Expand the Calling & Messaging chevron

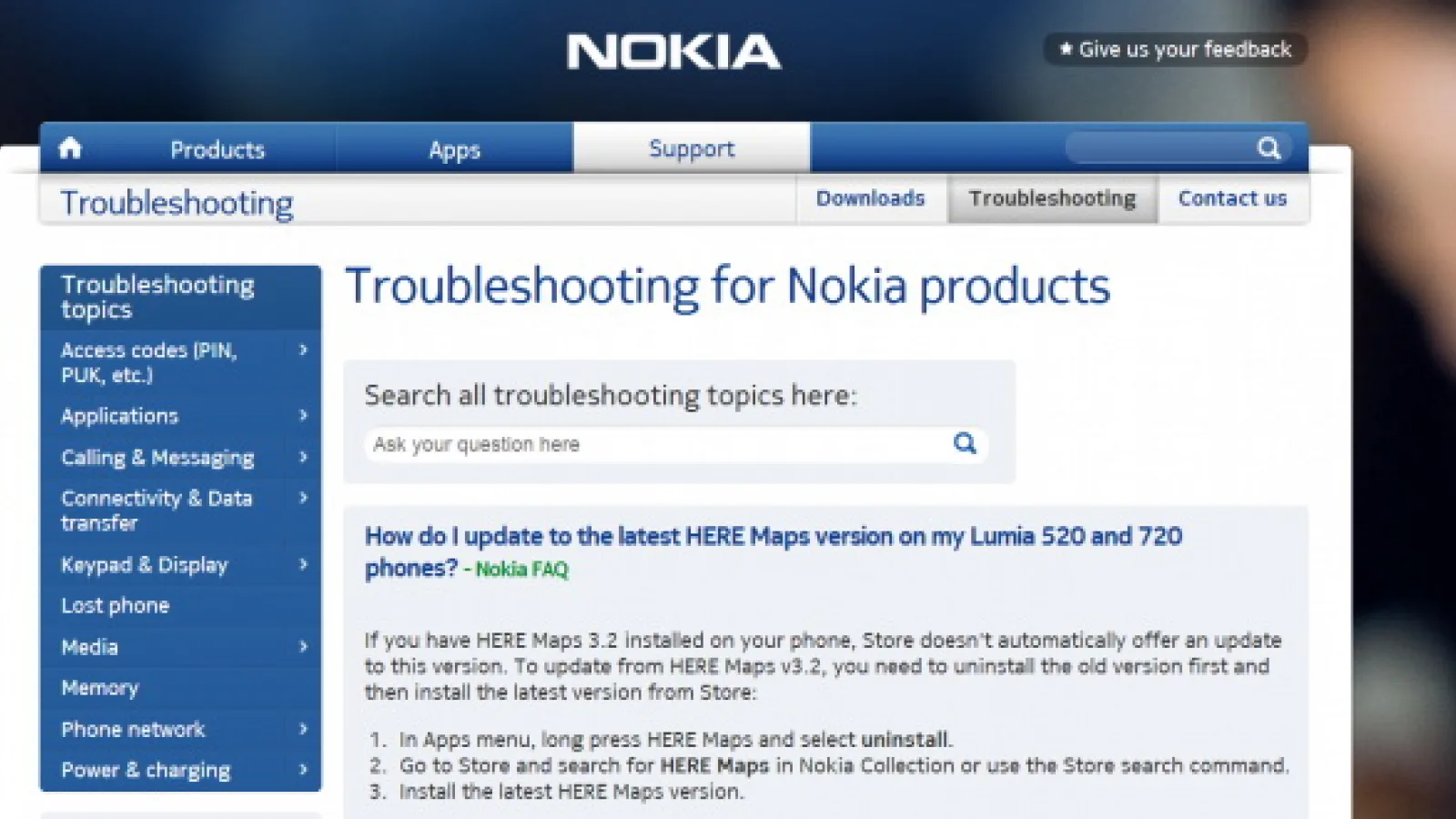coord(303,457)
